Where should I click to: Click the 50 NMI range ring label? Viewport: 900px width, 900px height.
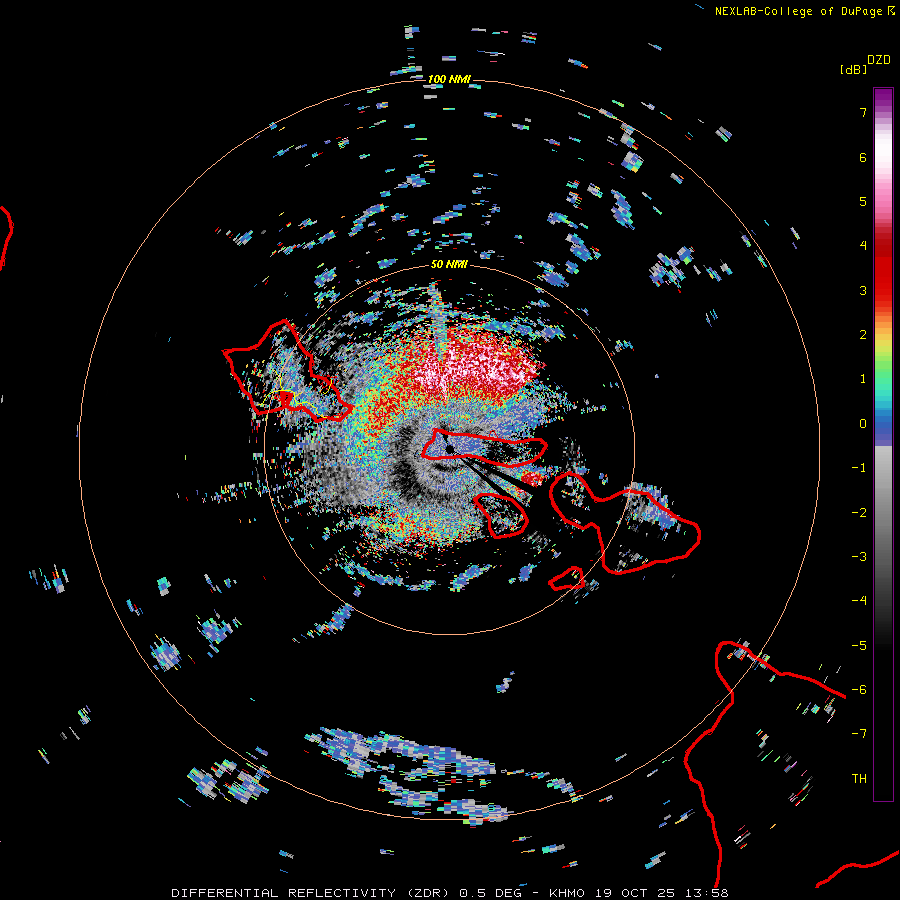[x=449, y=264]
